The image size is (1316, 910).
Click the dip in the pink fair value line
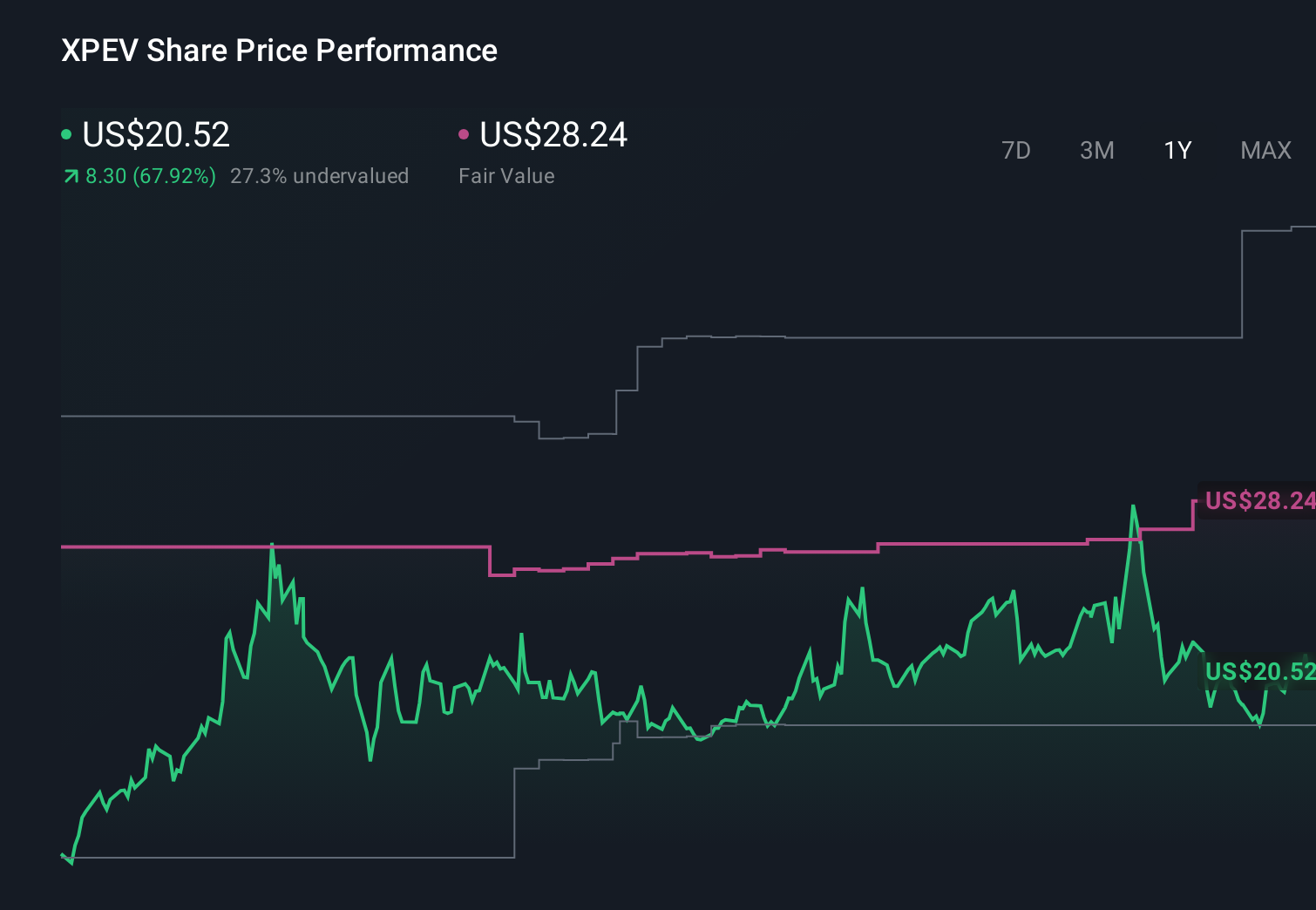point(501,574)
